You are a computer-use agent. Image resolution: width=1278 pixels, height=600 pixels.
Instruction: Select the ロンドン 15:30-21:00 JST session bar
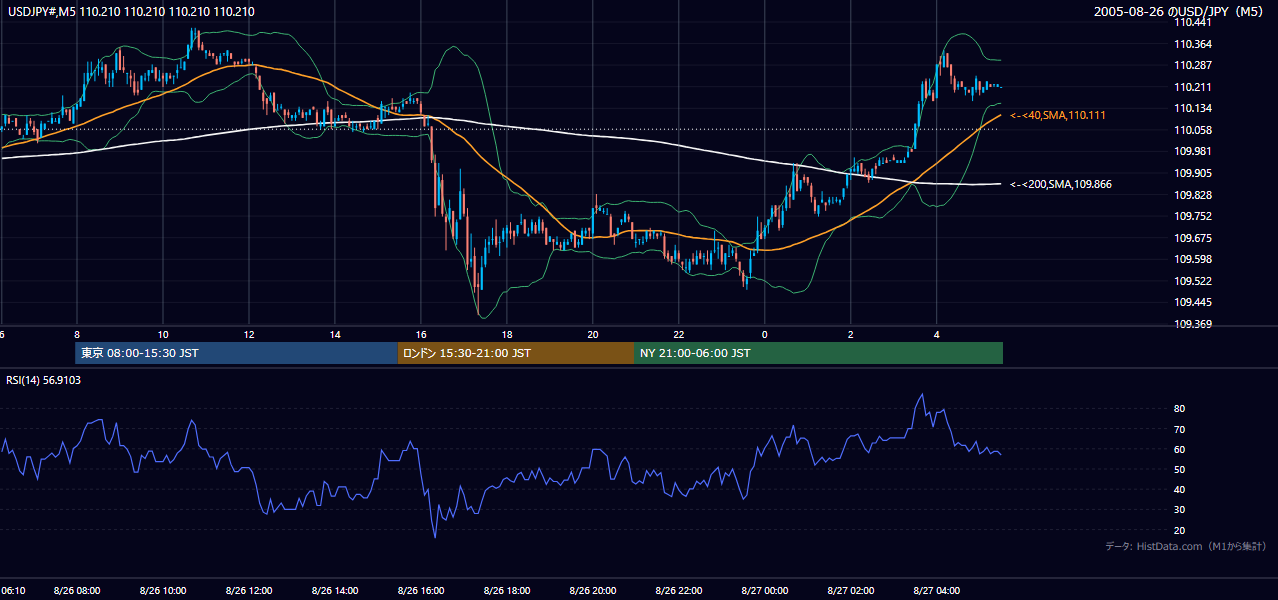tap(515, 353)
